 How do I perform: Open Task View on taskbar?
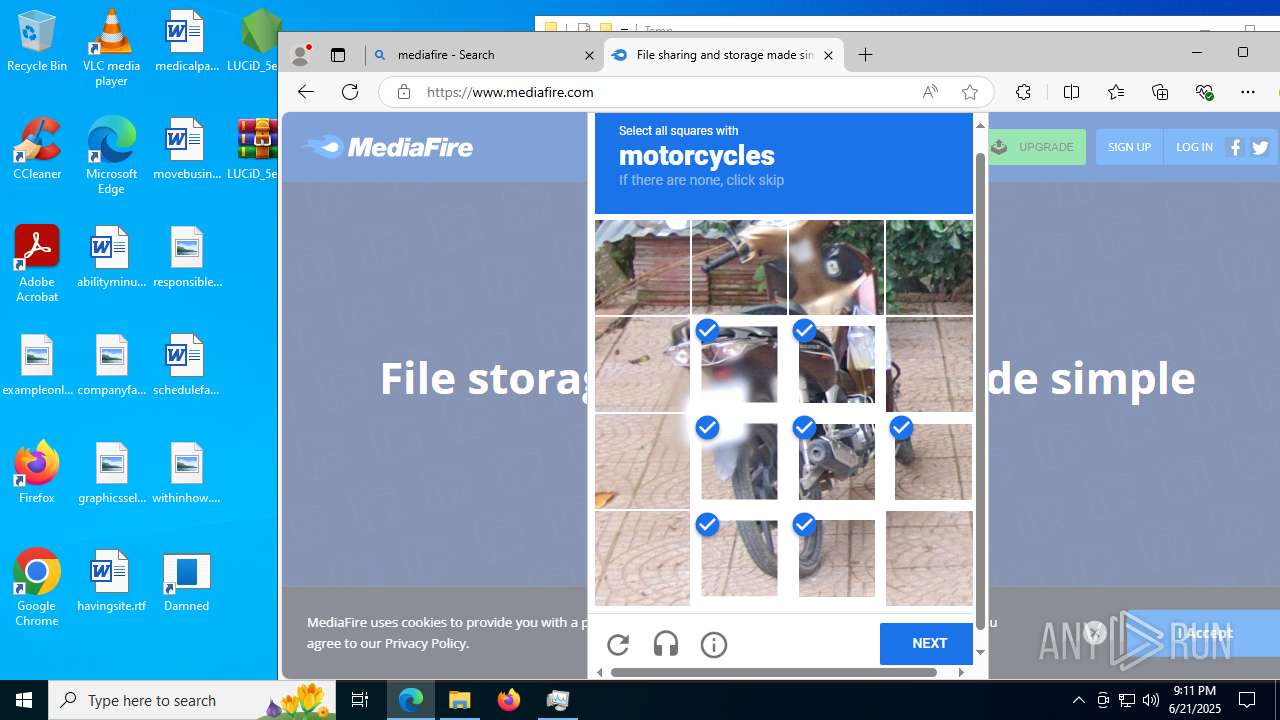coord(360,700)
